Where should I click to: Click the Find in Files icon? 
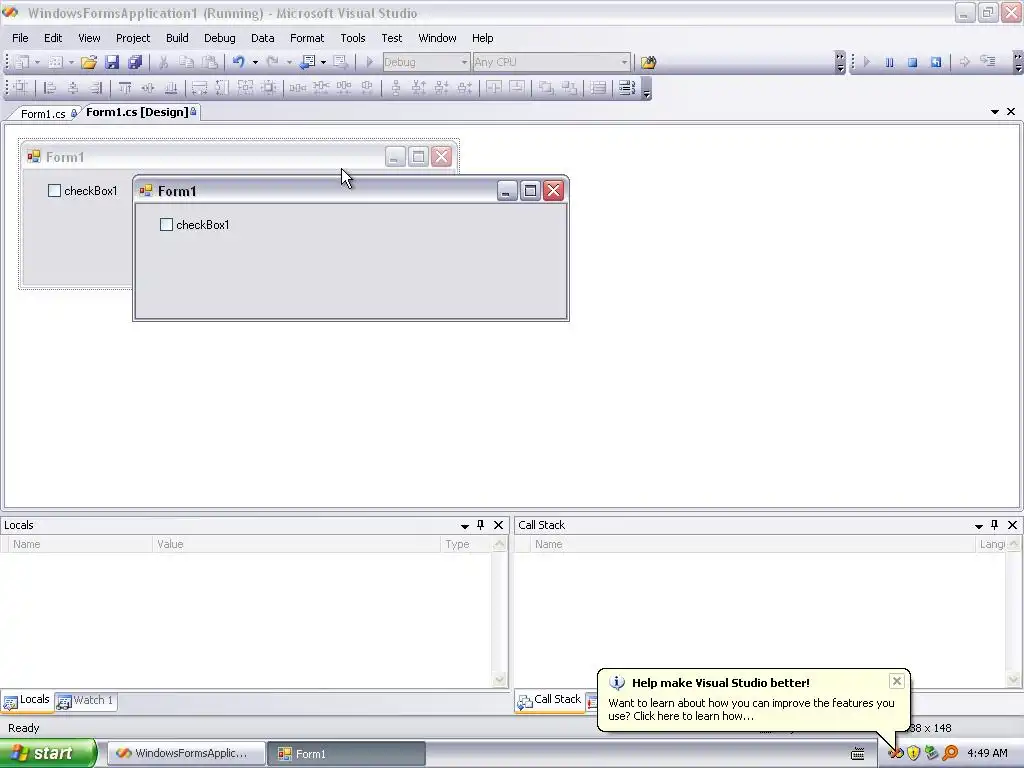coord(648,62)
